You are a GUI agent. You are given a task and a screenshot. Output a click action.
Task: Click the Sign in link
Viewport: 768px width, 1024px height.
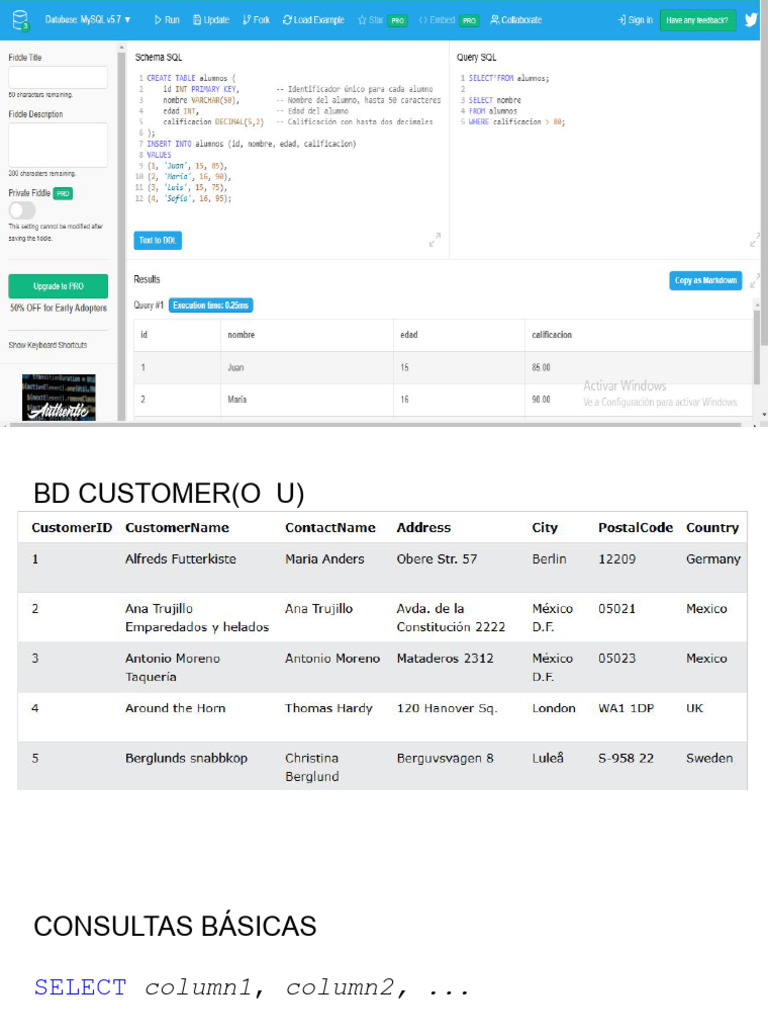click(x=635, y=20)
